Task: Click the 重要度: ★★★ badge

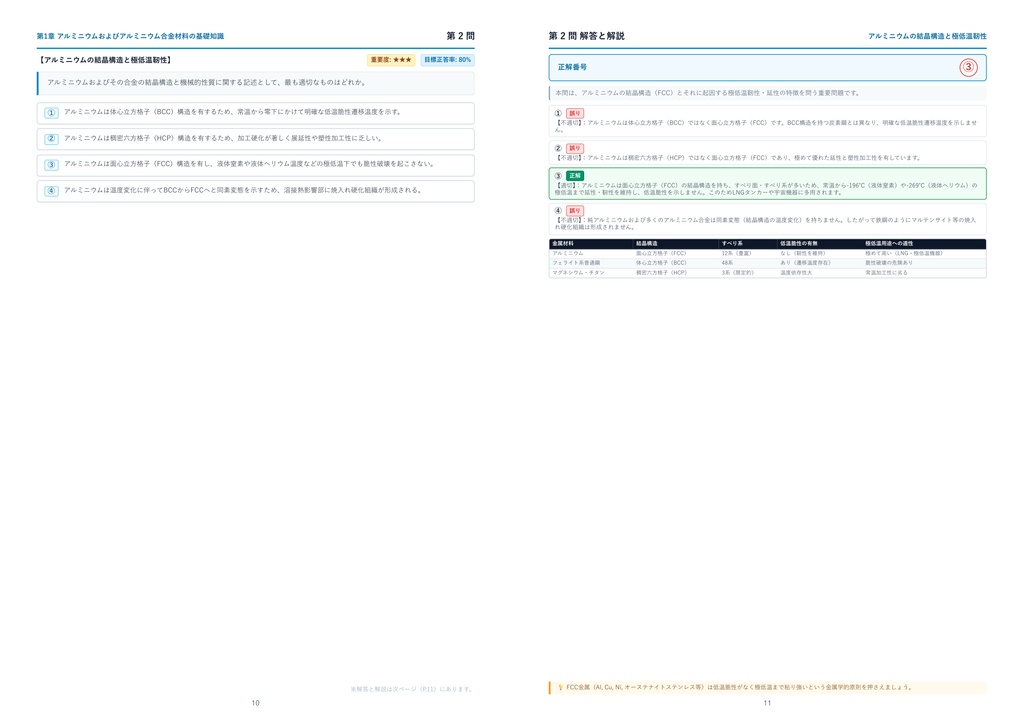Action: coord(391,60)
